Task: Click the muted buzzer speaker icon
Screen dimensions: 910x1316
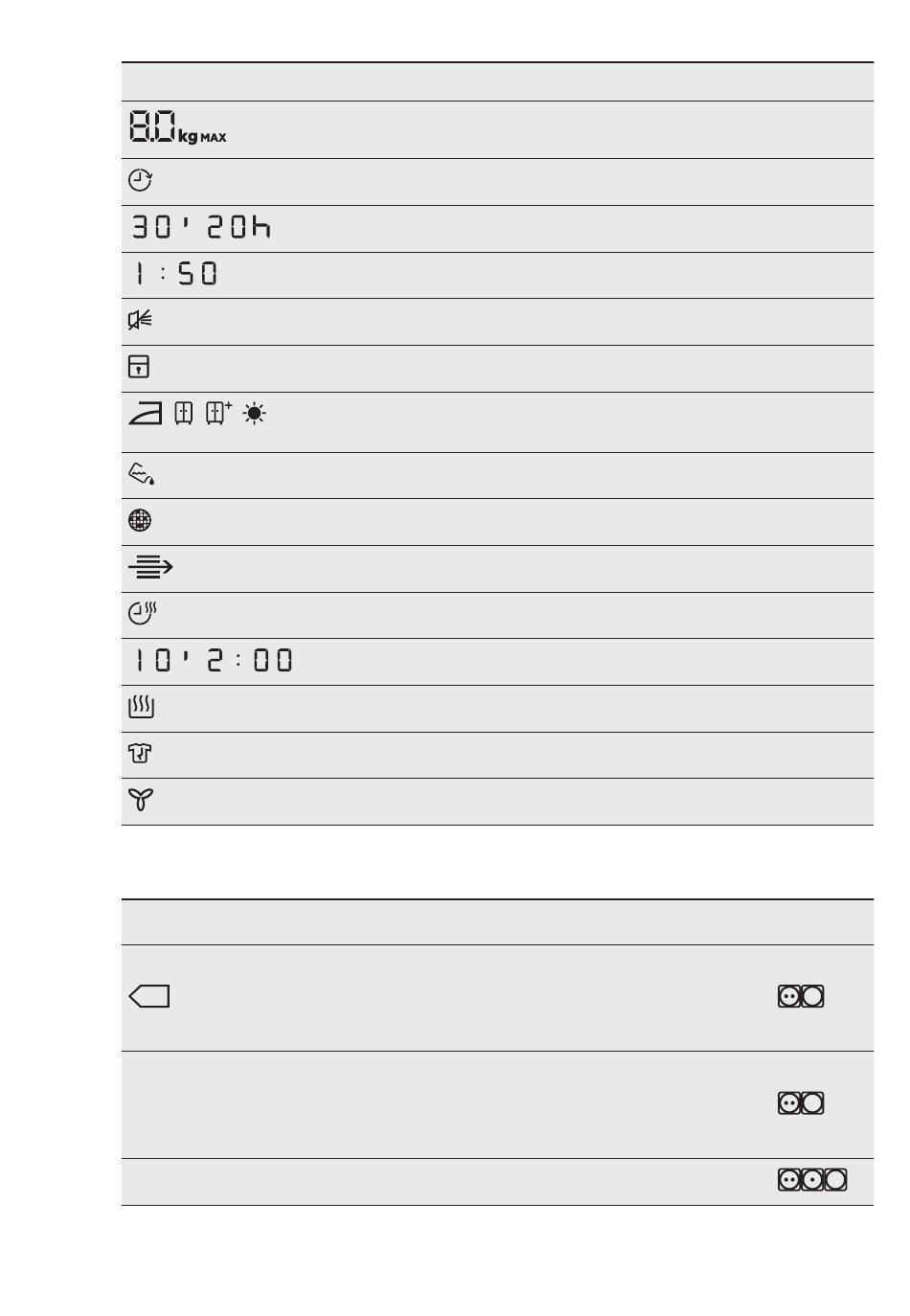Action: tap(140, 321)
